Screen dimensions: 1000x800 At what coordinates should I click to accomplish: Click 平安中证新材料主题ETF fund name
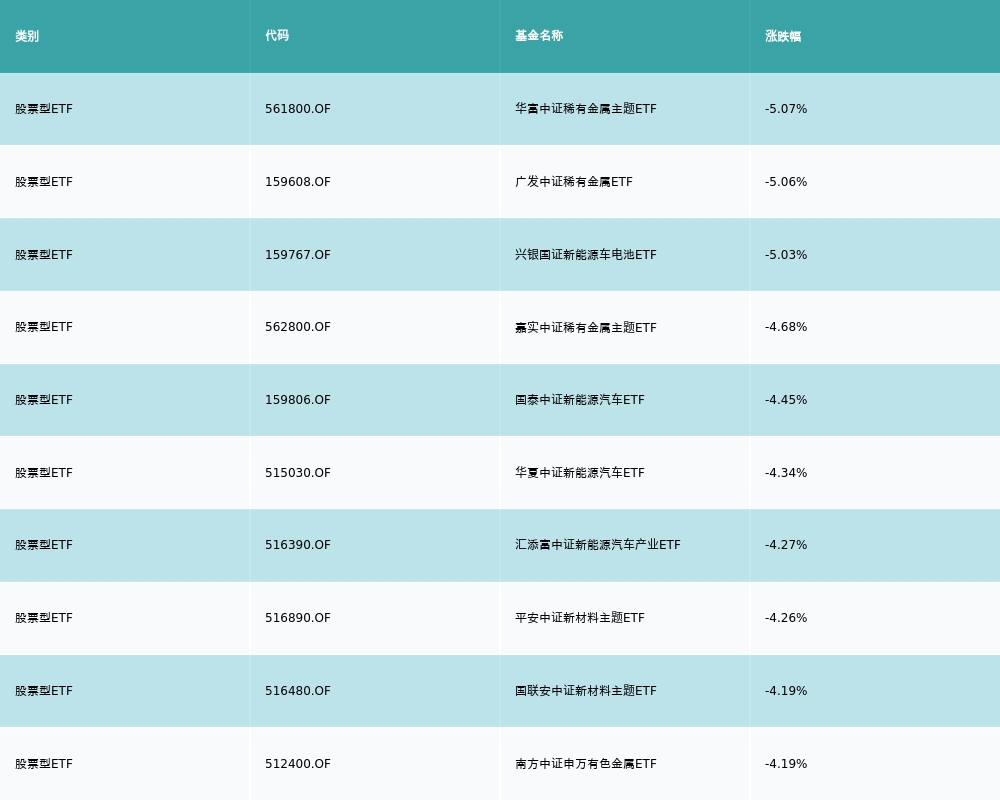pos(580,618)
